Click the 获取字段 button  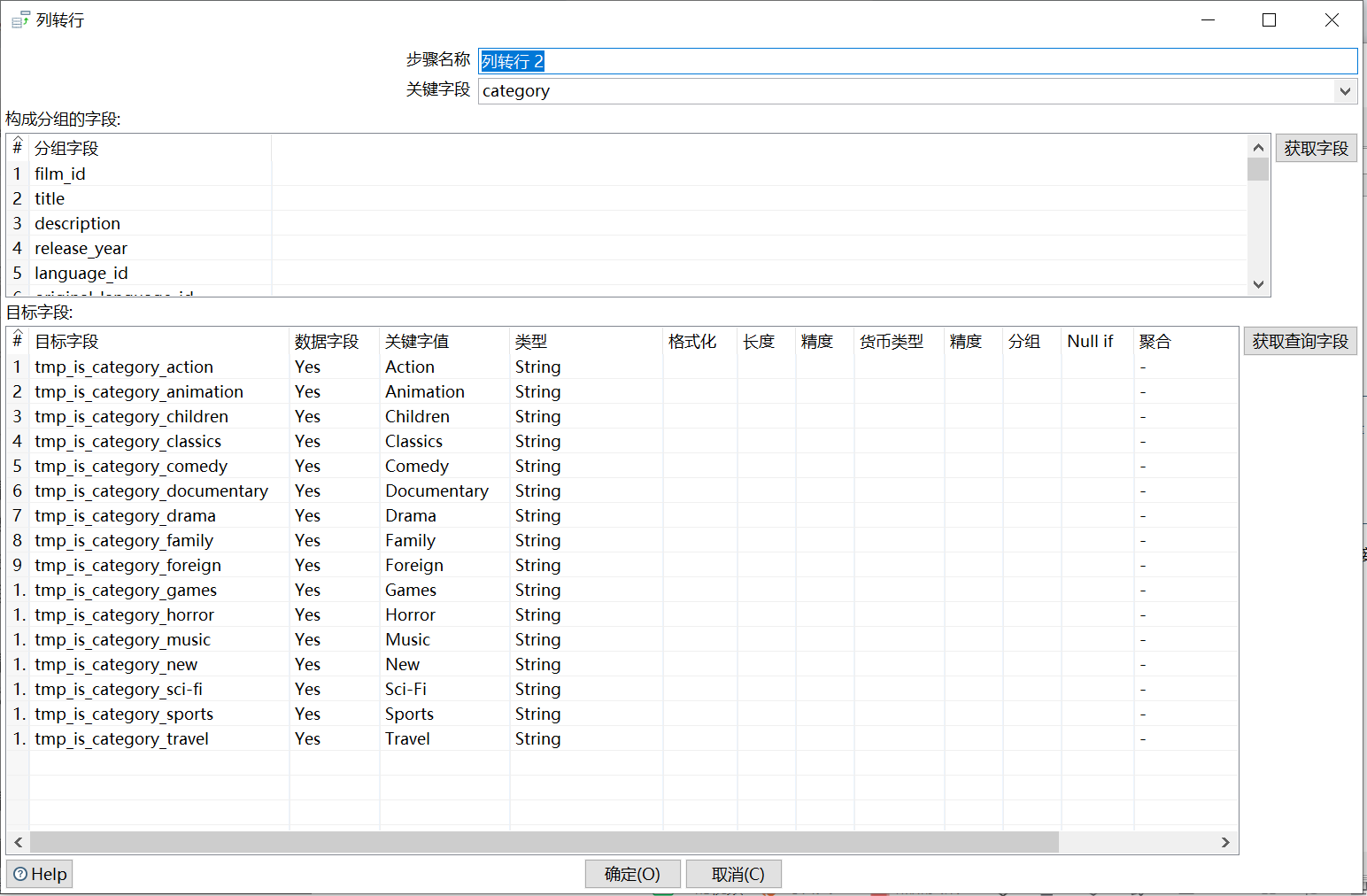[1316, 147]
